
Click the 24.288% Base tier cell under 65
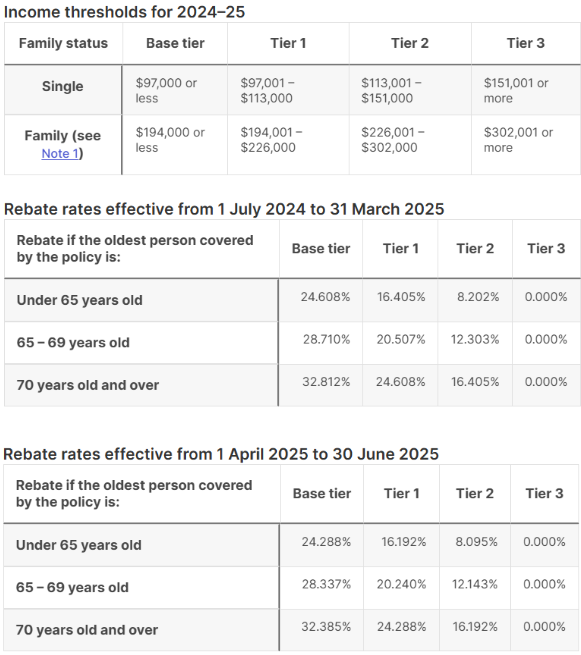321,545
